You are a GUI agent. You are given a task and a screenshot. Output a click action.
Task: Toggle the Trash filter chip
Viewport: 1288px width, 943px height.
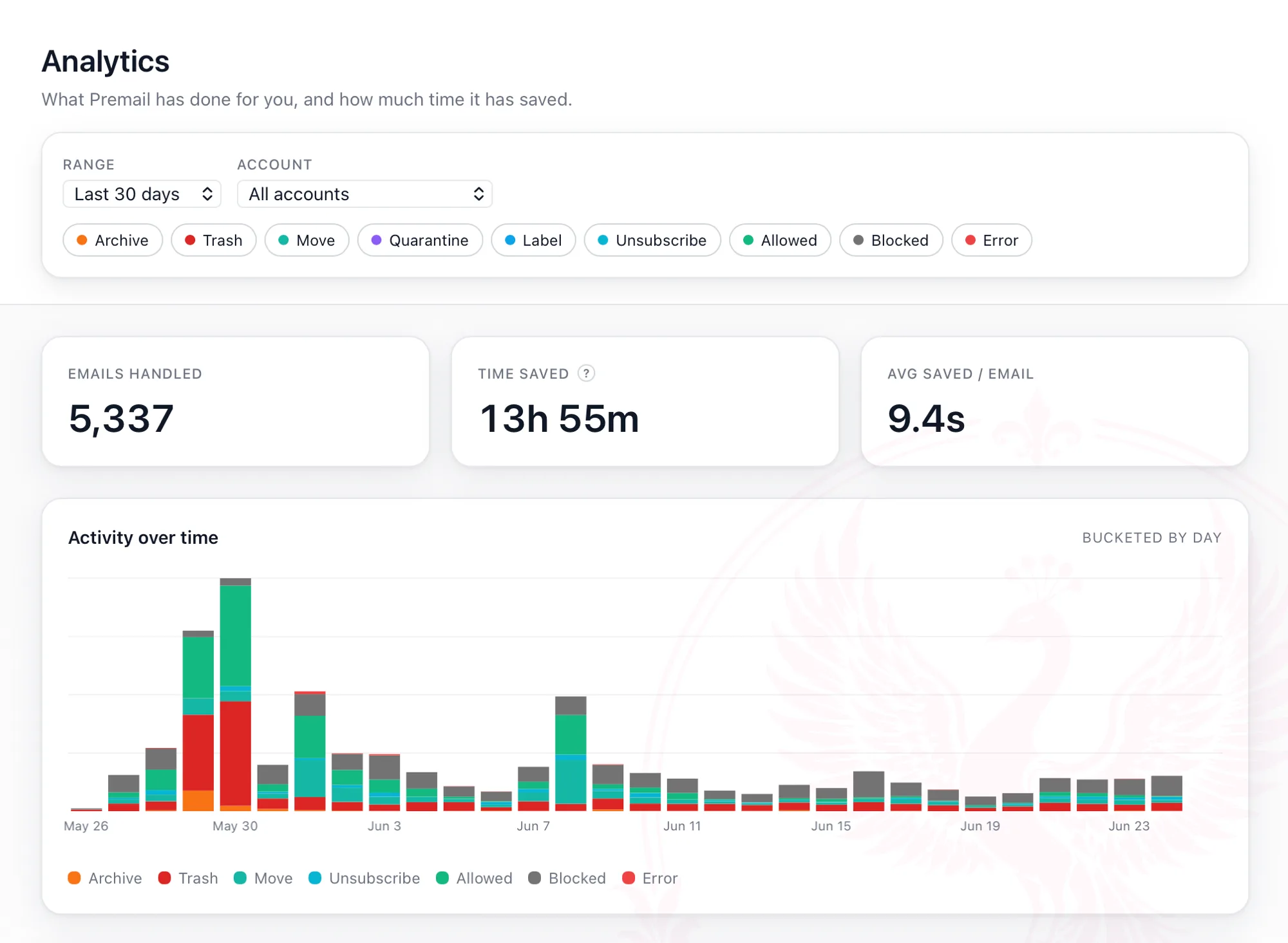[214, 240]
